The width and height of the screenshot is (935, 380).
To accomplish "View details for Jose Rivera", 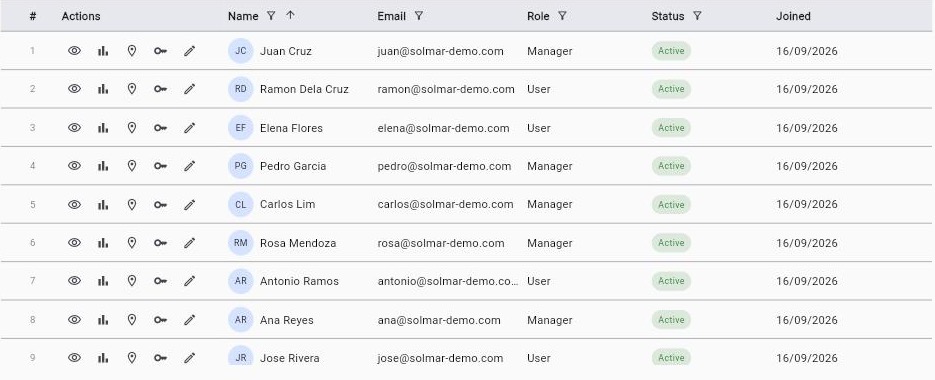I will [74, 358].
